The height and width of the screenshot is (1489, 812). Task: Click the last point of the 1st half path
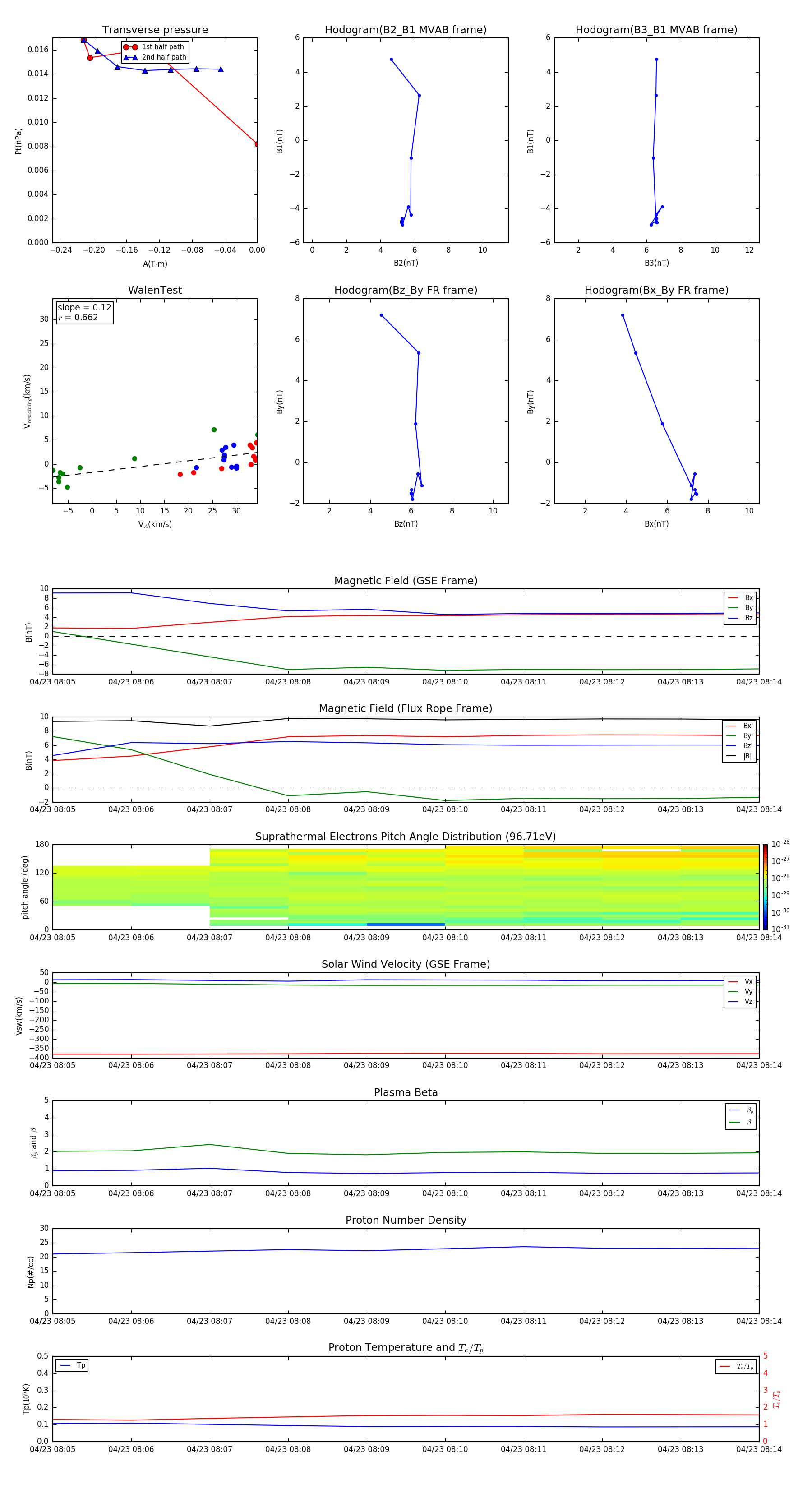pos(257,144)
